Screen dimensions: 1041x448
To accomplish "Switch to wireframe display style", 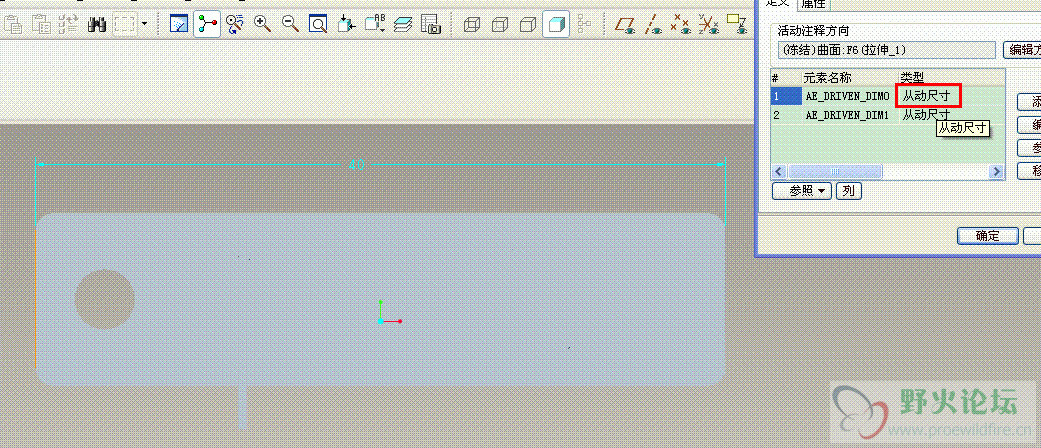I will point(471,25).
